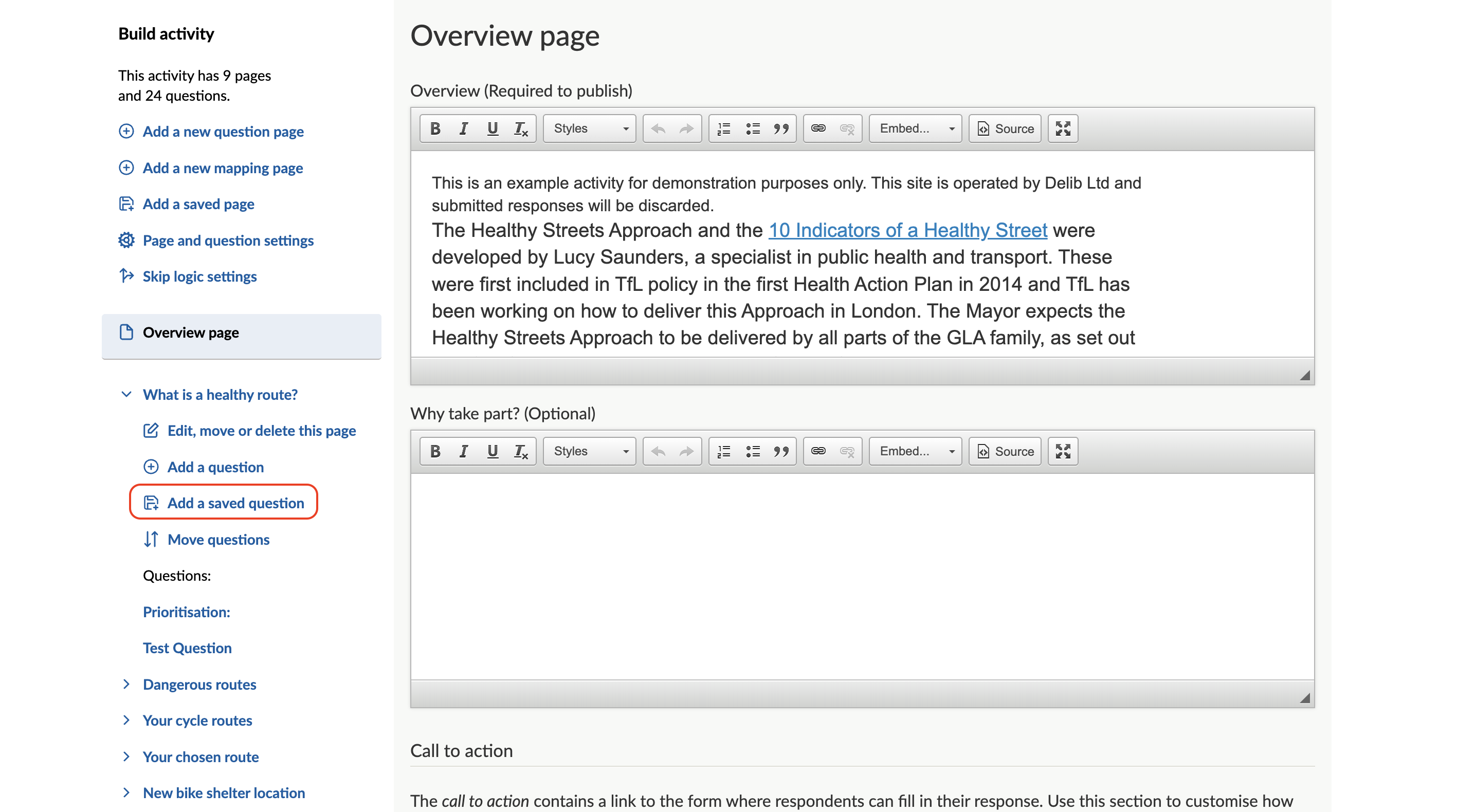Click the Unlink icon in Overview editor
The width and height of the screenshot is (1457, 812).
point(847,128)
